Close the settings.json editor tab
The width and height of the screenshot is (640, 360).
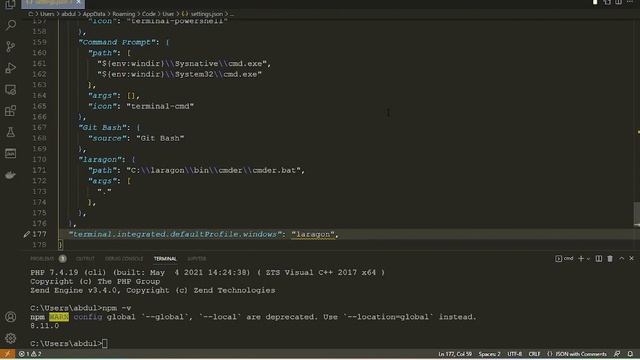coord(78,2)
